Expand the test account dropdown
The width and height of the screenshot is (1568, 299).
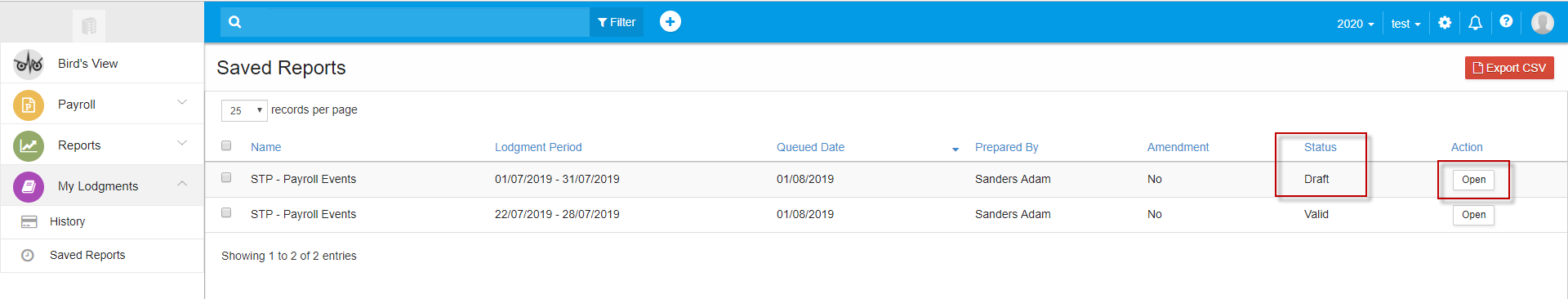pyautogui.click(x=1405, y=24)
